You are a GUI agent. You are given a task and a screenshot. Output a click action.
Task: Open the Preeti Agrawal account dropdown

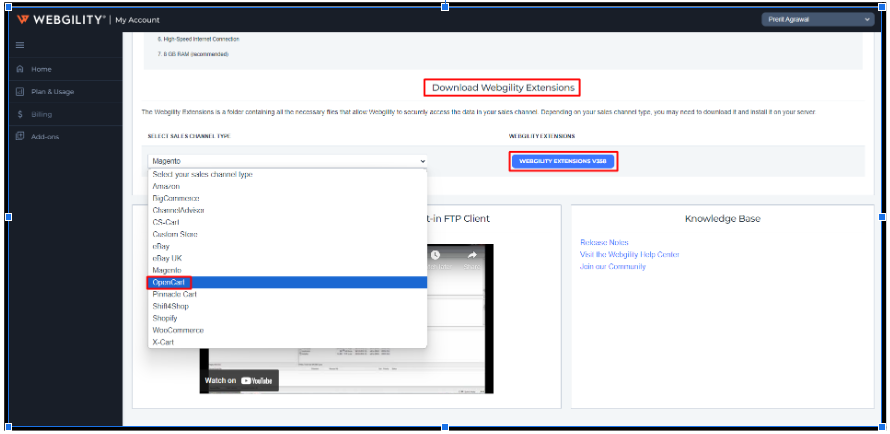pos(816,19)
